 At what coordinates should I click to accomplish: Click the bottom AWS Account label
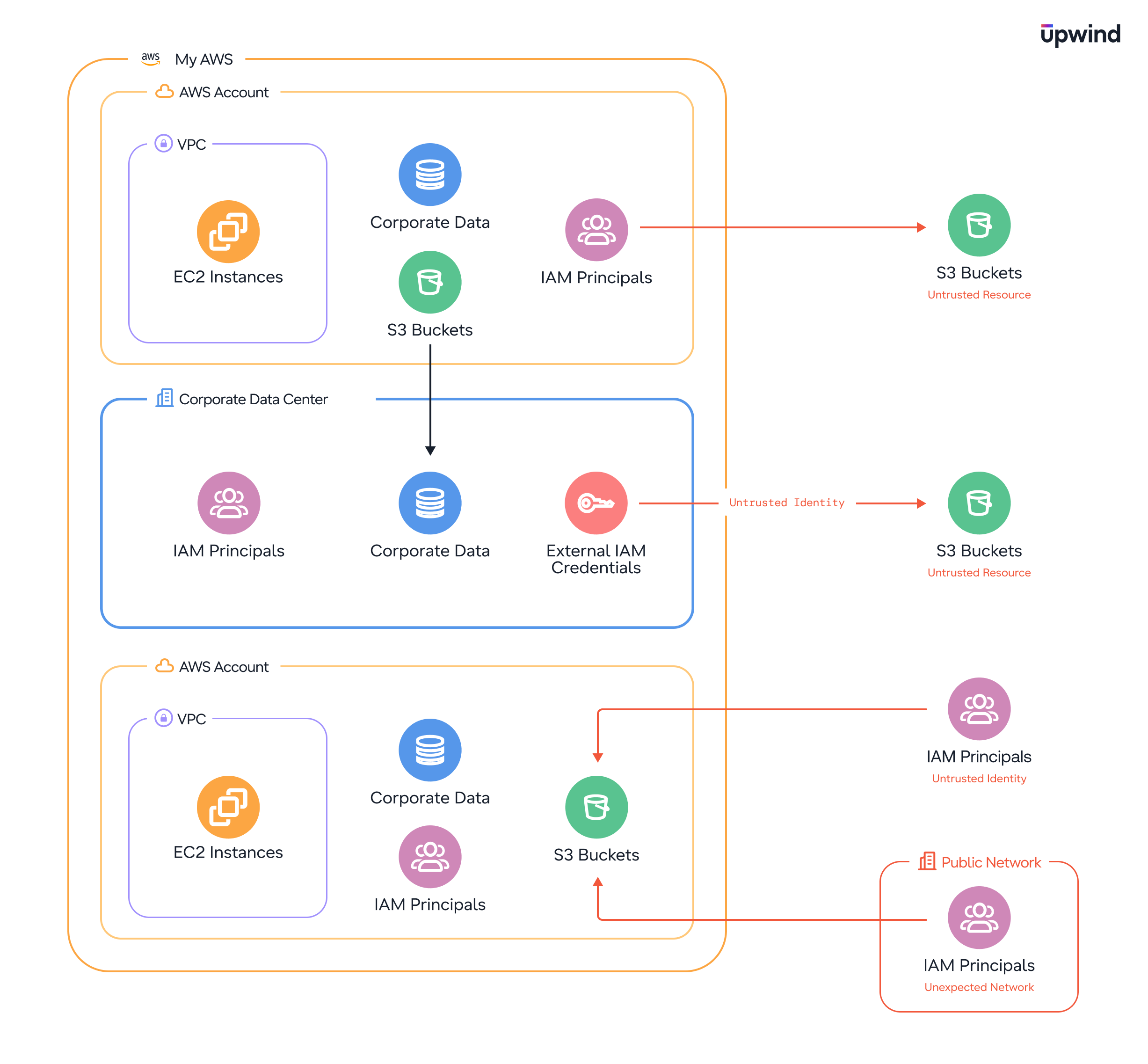click(x=224, y=667)
